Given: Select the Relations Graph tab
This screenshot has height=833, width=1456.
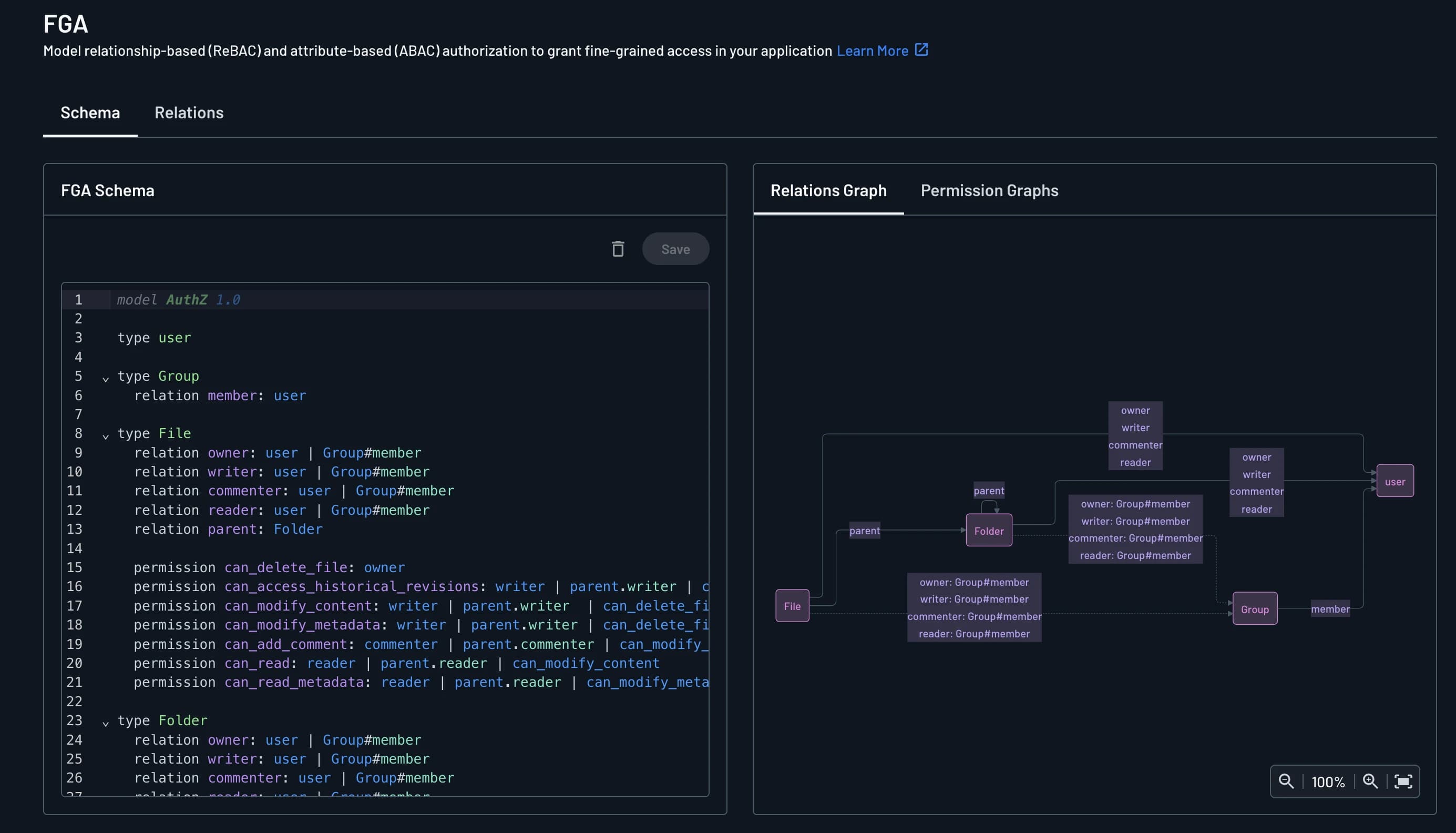Looking at the screenshot, I should (828, 190).
